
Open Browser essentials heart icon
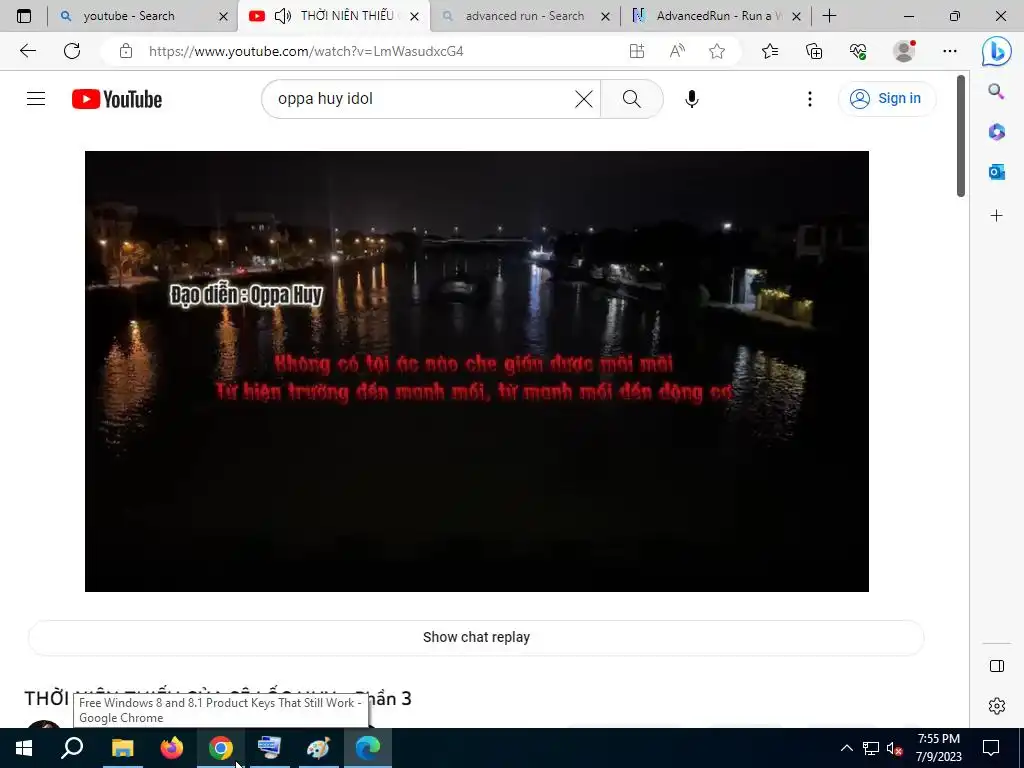858,51
